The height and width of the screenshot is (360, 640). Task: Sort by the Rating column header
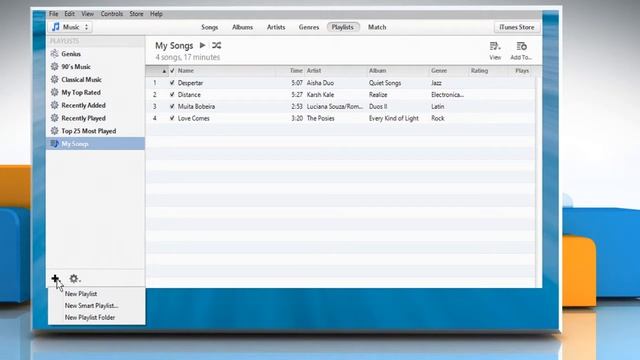479,71
